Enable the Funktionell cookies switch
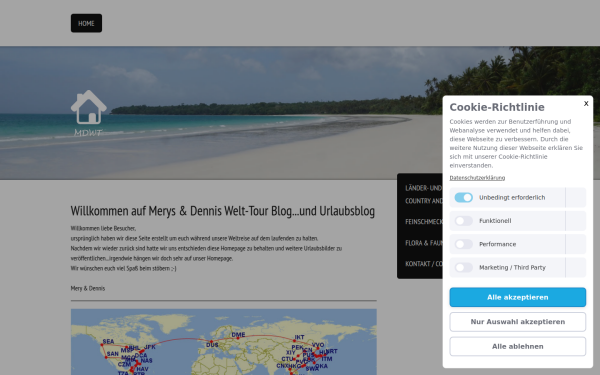This screenshot has width=600, height=375. [x=463, y=221]
